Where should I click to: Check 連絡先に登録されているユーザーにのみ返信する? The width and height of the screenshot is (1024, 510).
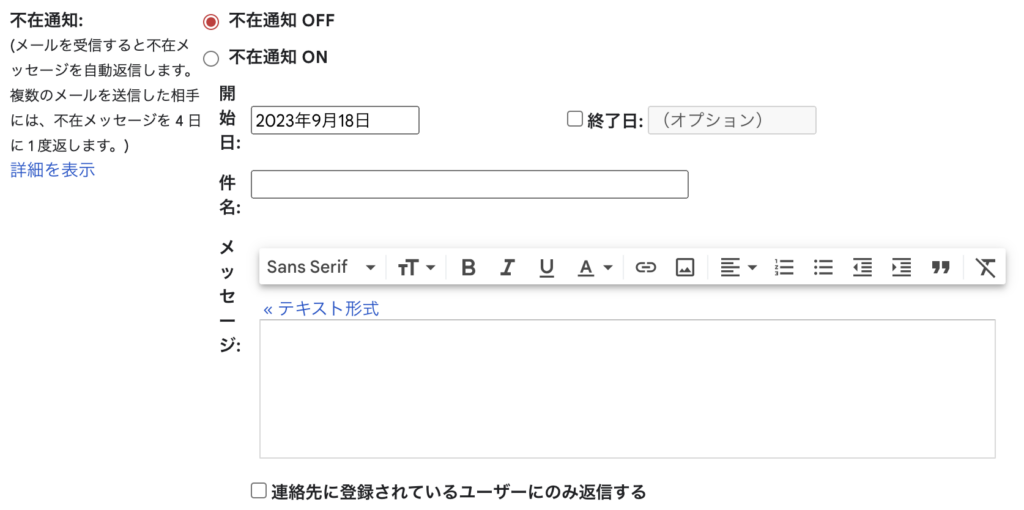(259, 491)
